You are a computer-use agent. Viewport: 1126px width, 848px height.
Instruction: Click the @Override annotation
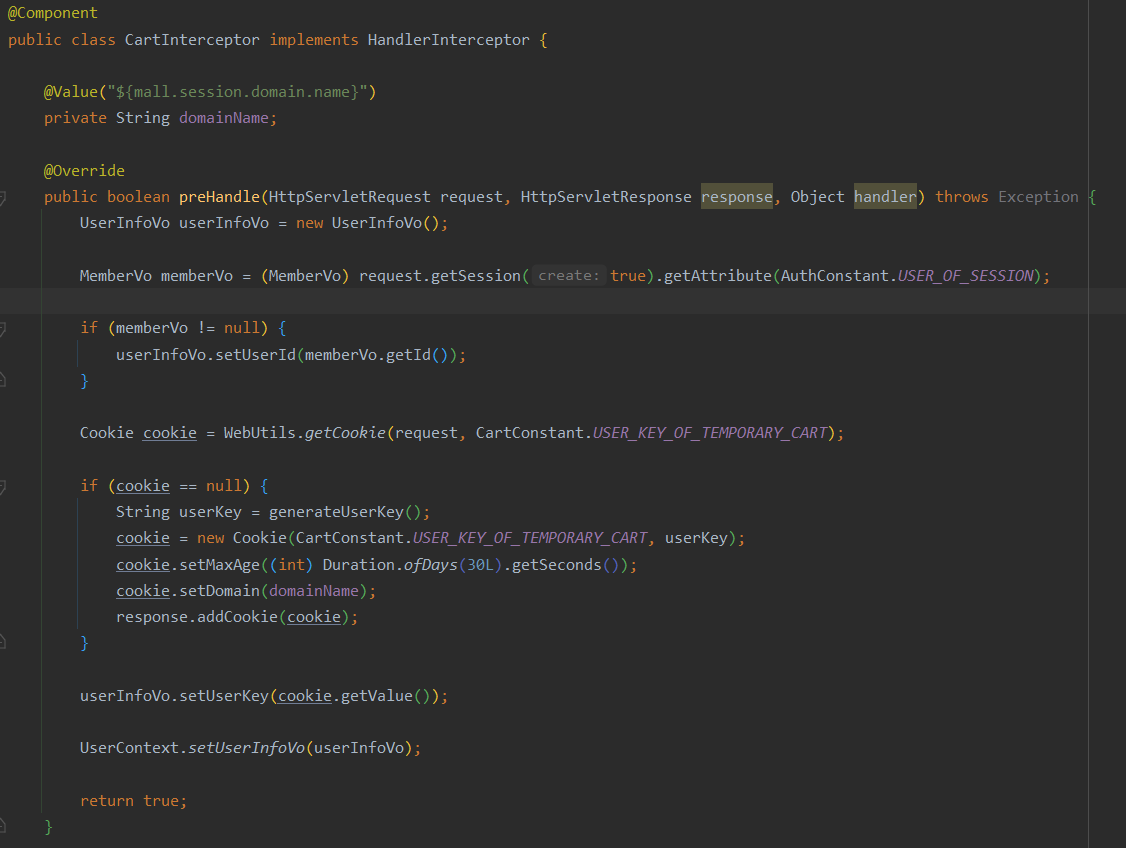click(x=84, y=171)
